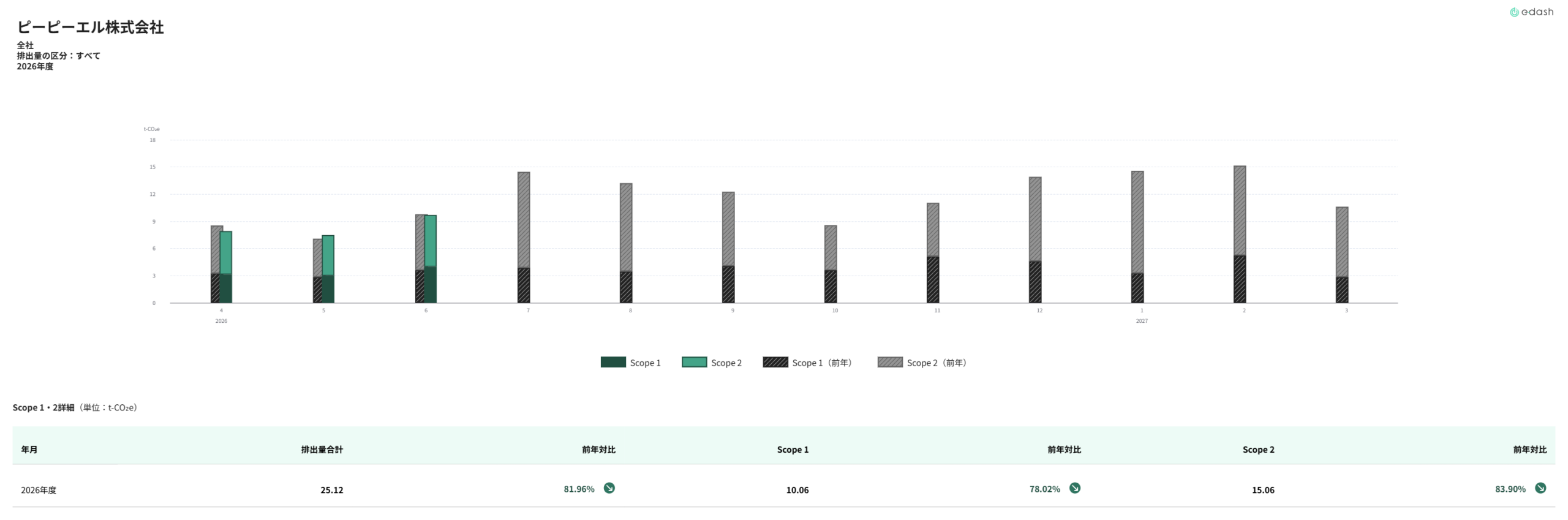
Task: Click the down-arrow icon beside 78.02%
Action: [x=1074, y=488]
